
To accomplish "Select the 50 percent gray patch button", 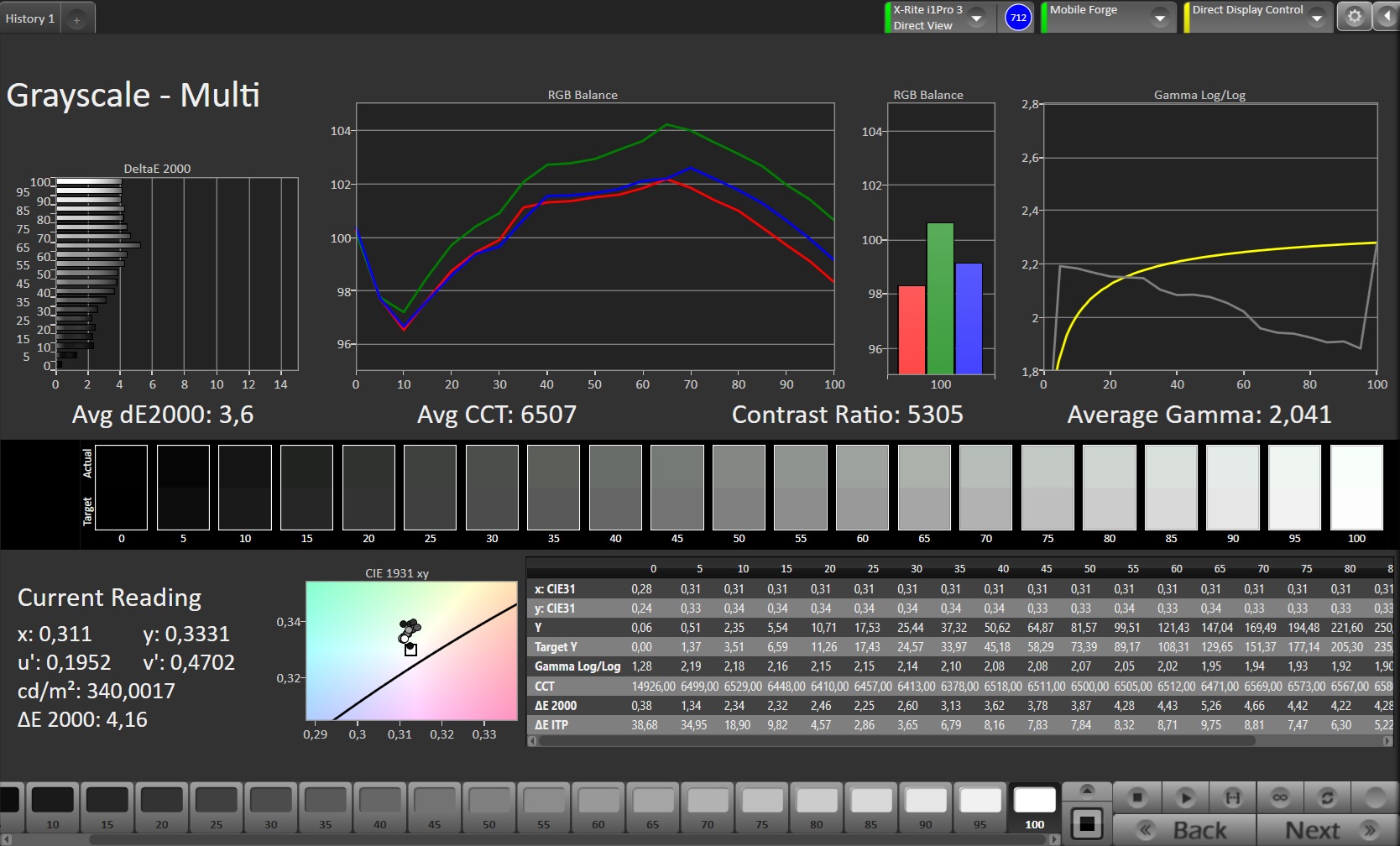I will [x=488, y=807].
